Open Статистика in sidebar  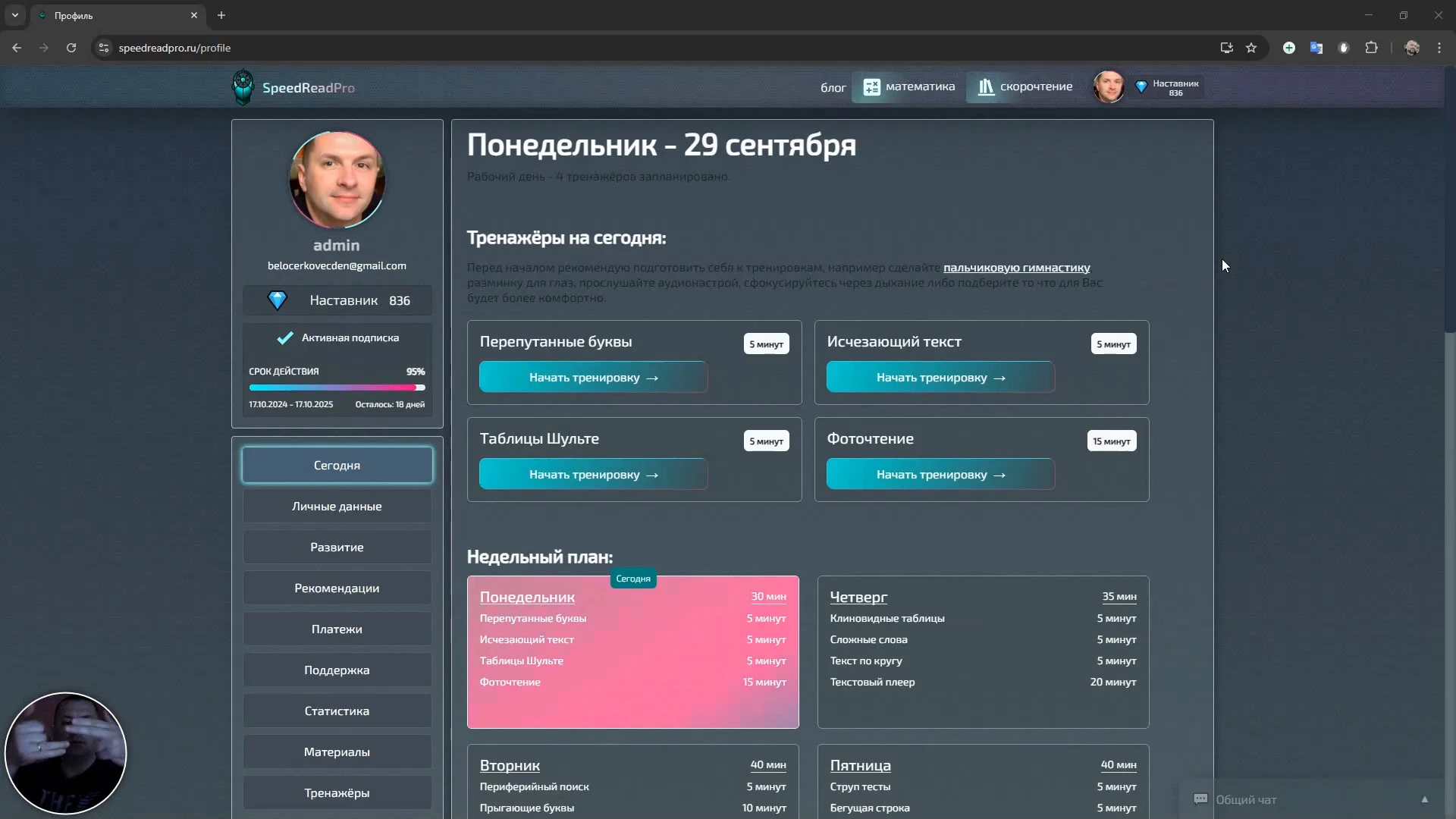click(x=337, y=711)
